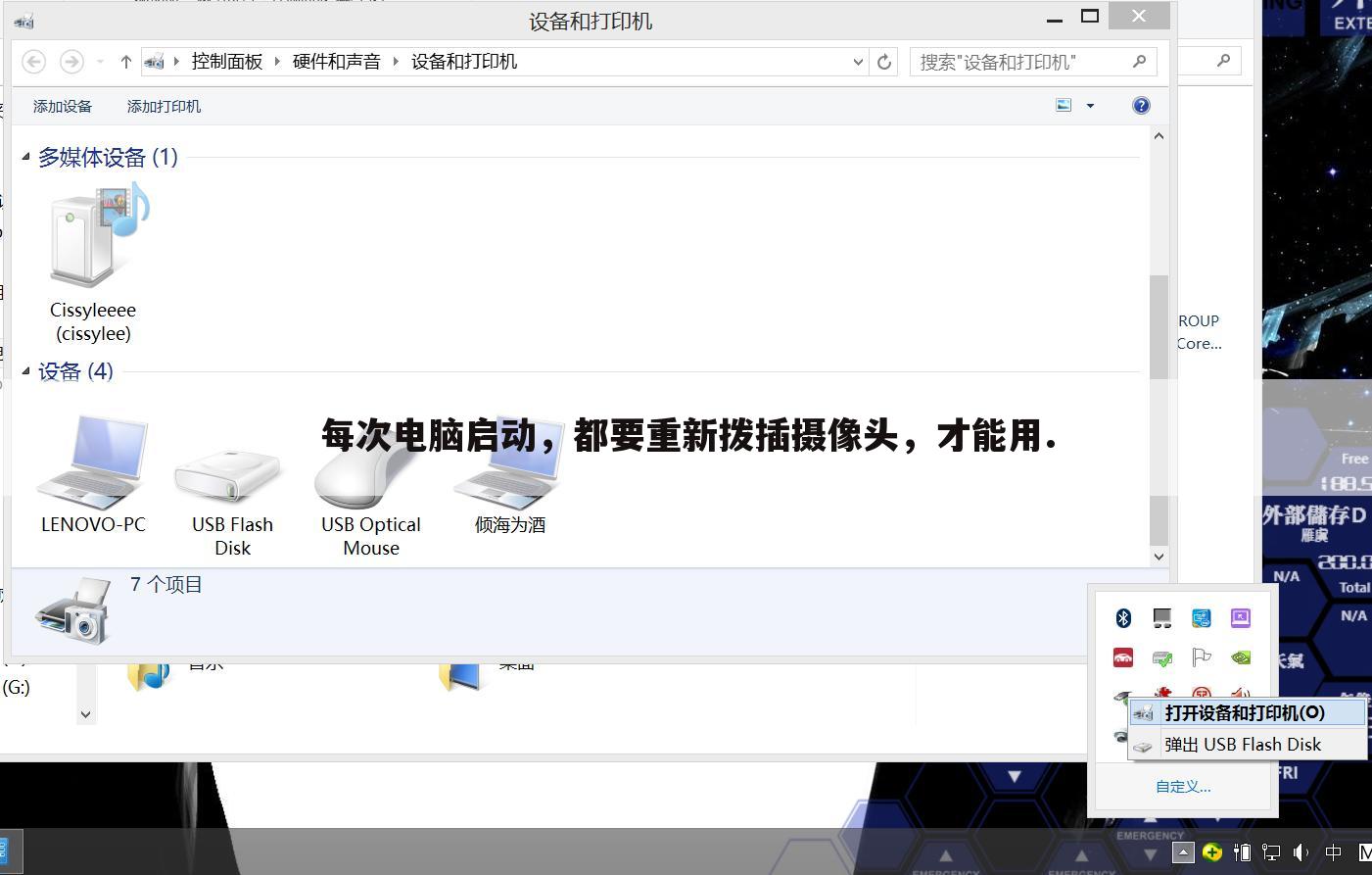Click the gray display tray icon
This screenshot has height=875, width=1372.
(x=1162, y=618)
